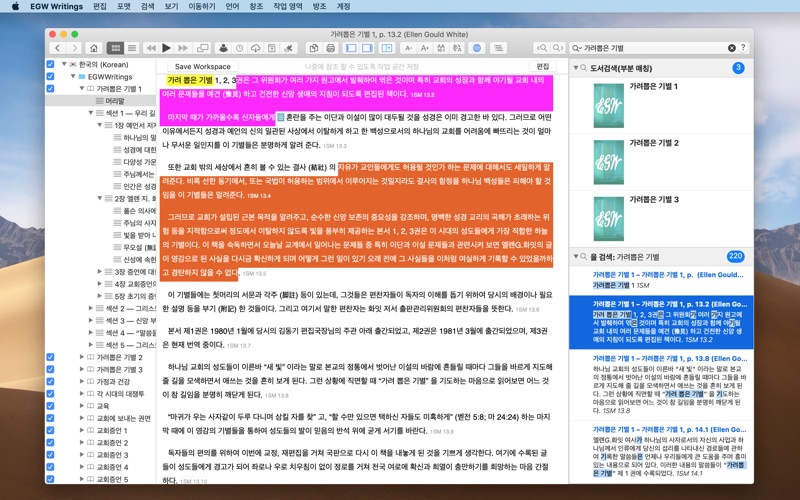Uncheck the 가려뽑은 기별 1 checkbox
Image resolution: width=800 pixels, height=500 pixels.
[50, 89]
